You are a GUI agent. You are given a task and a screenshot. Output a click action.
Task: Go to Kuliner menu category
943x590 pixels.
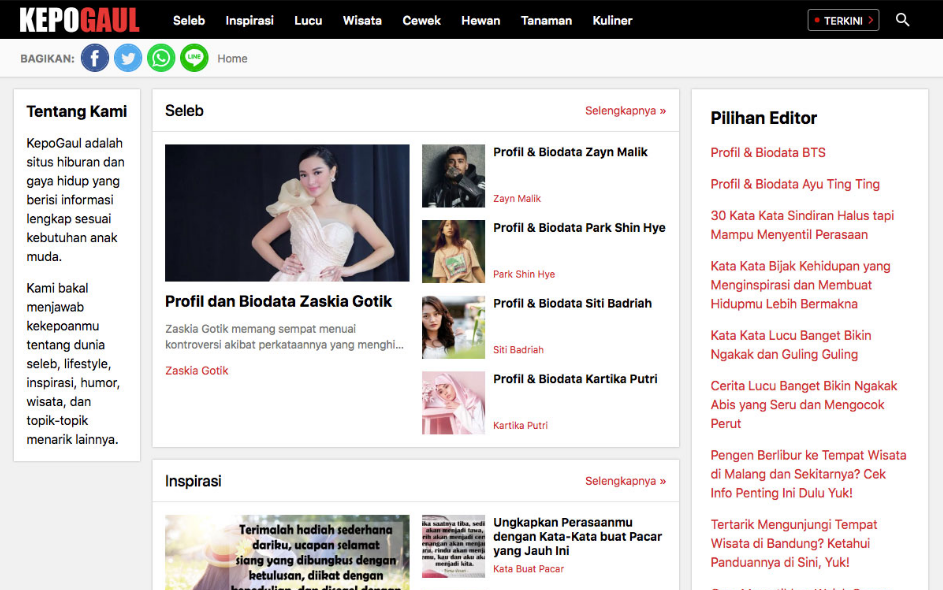[x=612, y=20]
